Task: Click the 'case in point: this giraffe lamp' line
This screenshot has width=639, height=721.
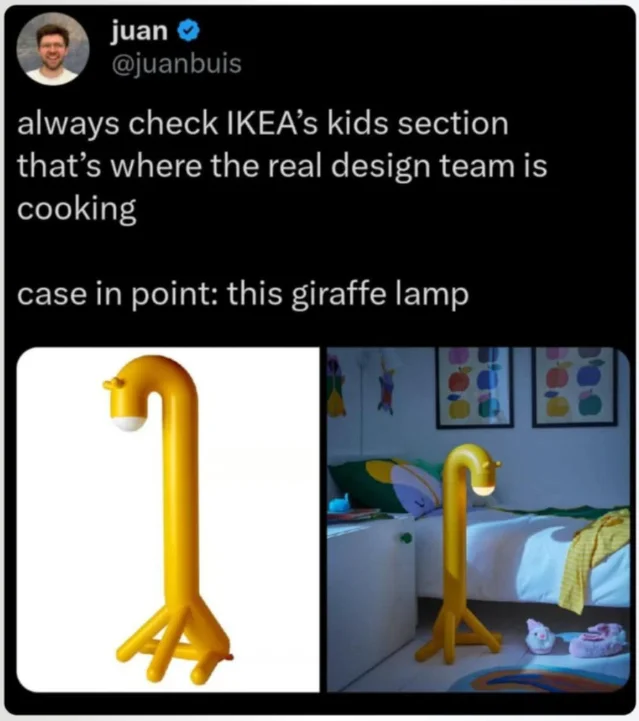Action: pos(243,294)
